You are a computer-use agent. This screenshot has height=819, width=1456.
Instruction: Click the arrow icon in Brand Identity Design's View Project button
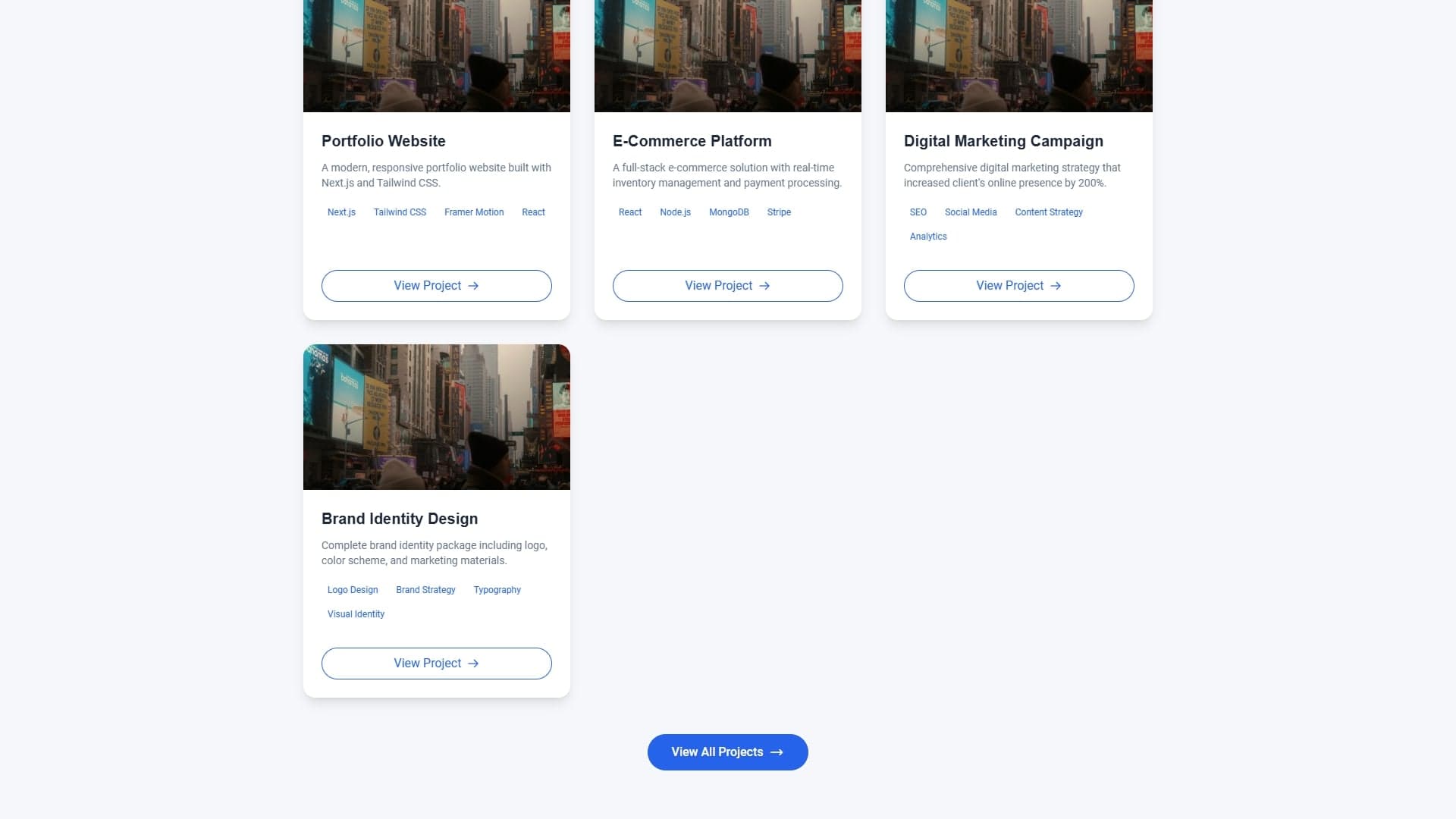click(x=473, y=664)
